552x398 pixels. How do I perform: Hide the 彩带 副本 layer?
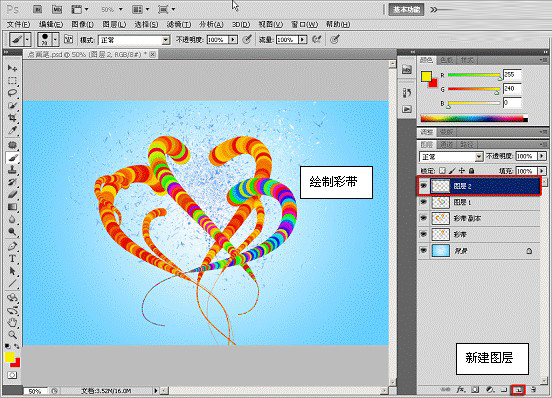pos(424,218)
